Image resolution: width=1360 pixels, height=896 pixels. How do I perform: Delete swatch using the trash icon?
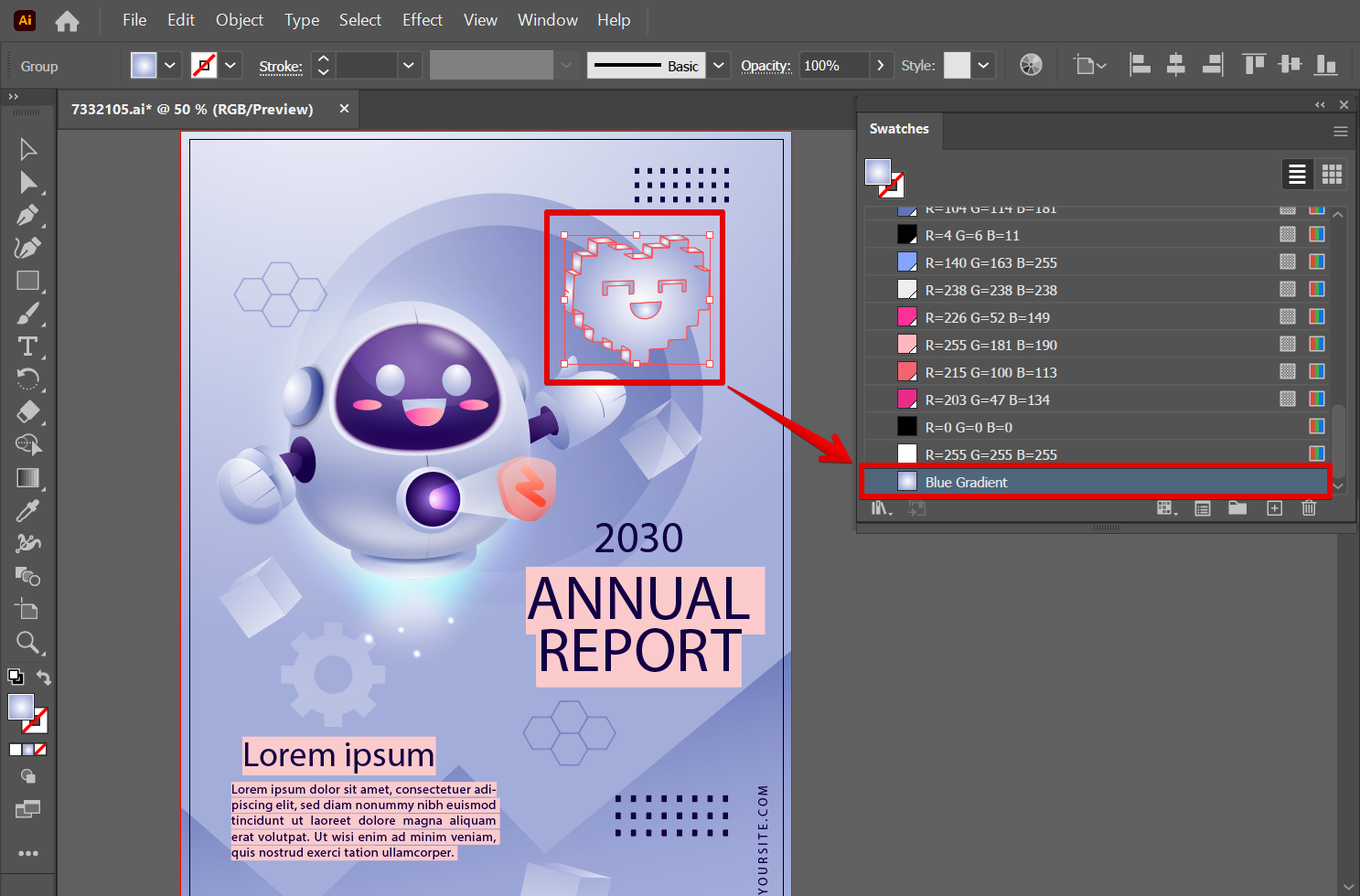1309,508
